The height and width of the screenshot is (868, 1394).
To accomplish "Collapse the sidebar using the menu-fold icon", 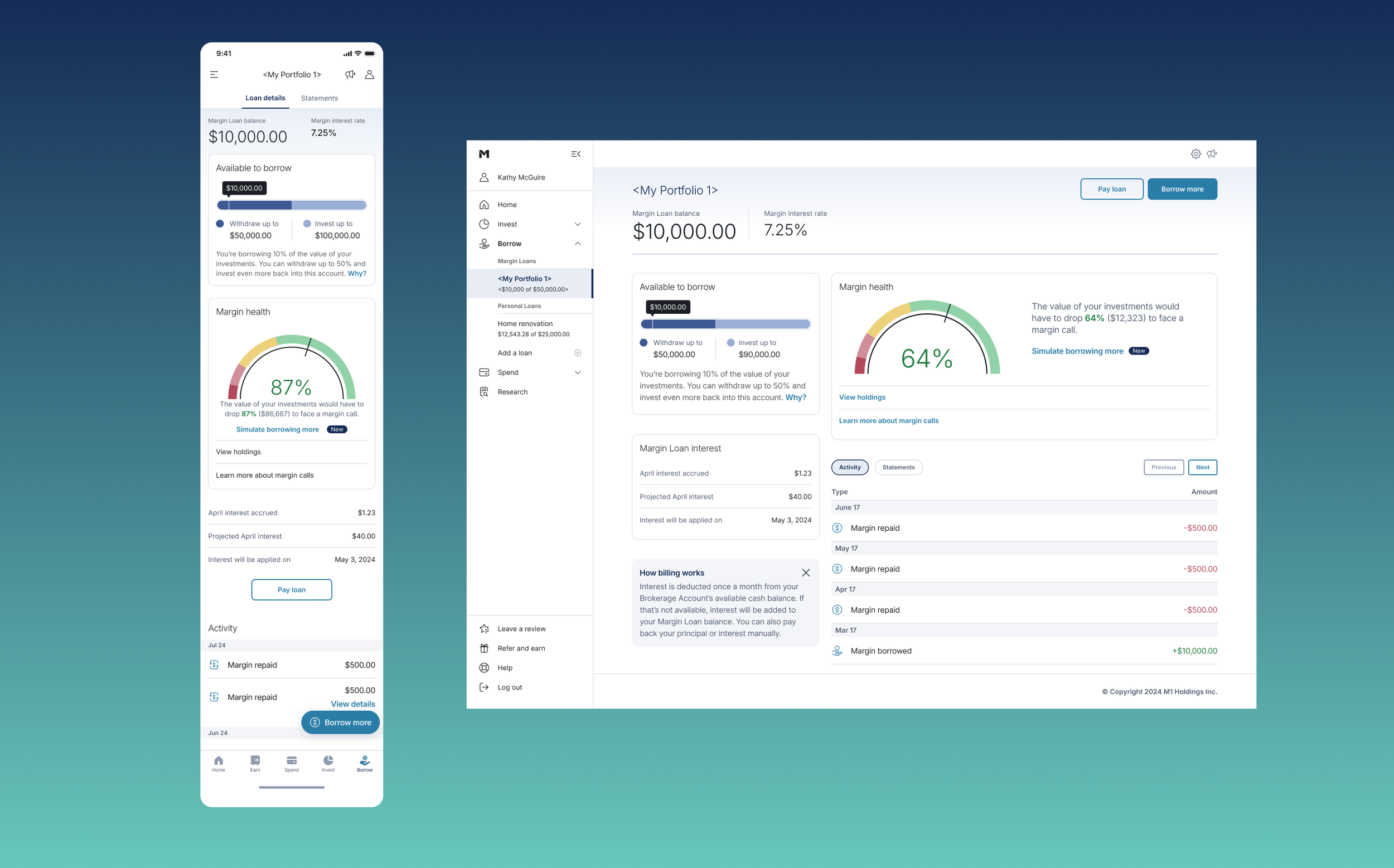I will pos(576,154).
